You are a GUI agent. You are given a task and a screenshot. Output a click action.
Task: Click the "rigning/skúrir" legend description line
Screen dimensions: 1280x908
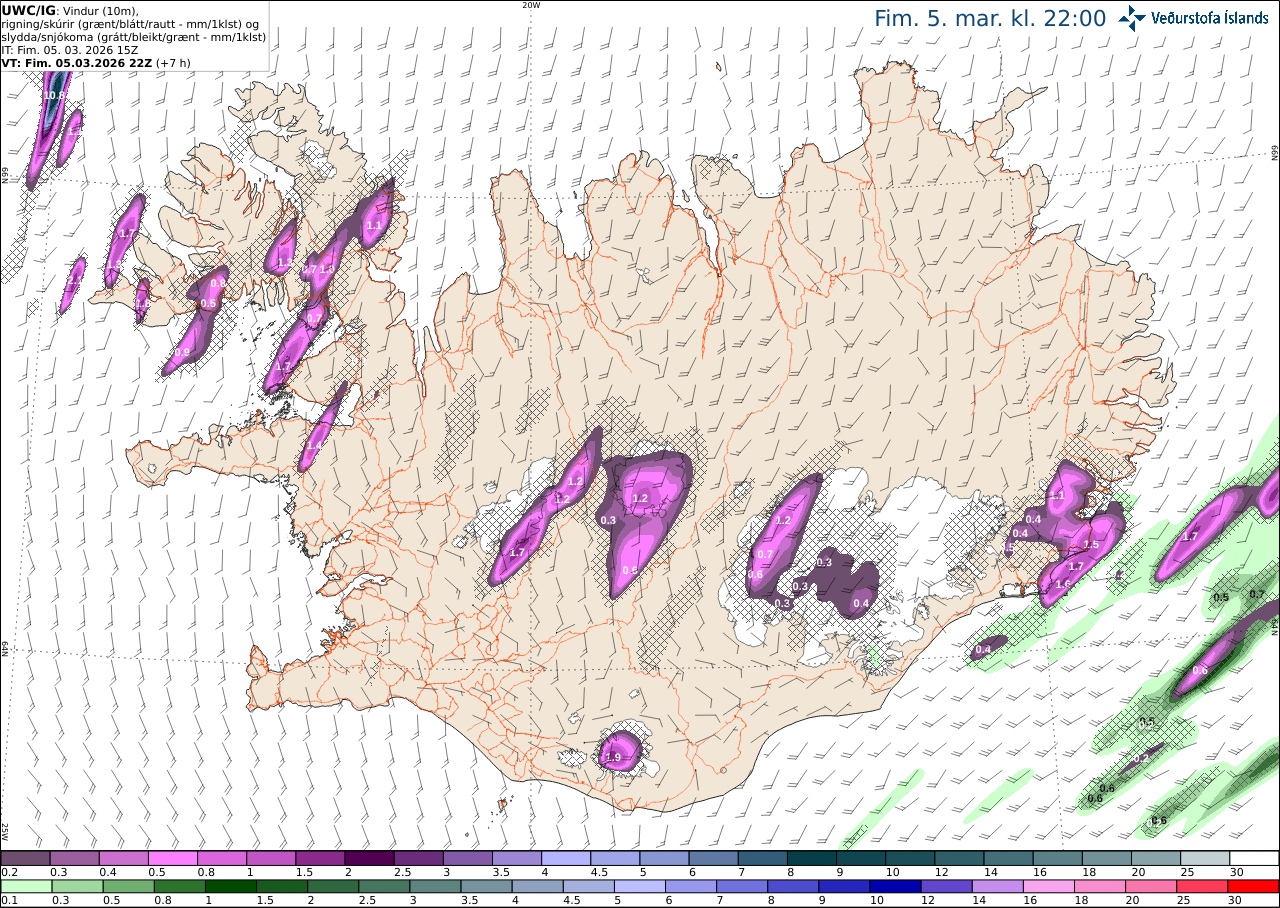(x=130, y=23)
